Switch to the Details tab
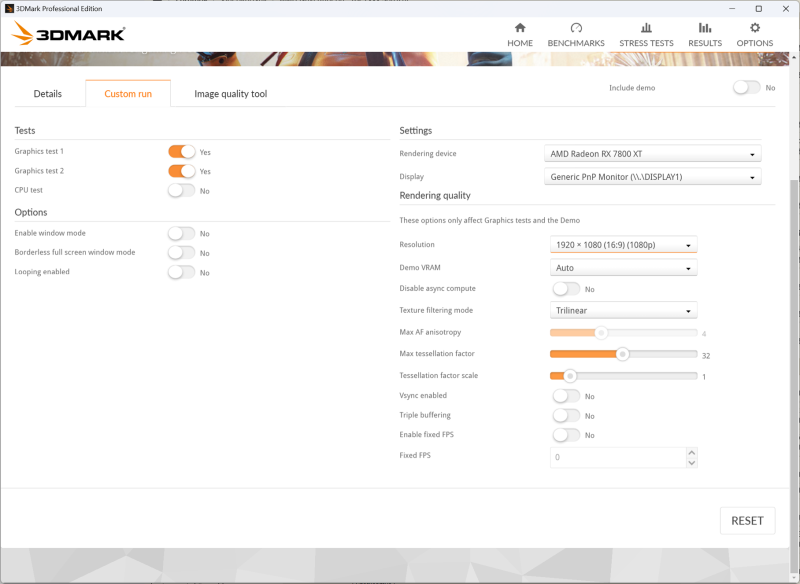Viewport: 800px width, 584px height. point(47,94)
